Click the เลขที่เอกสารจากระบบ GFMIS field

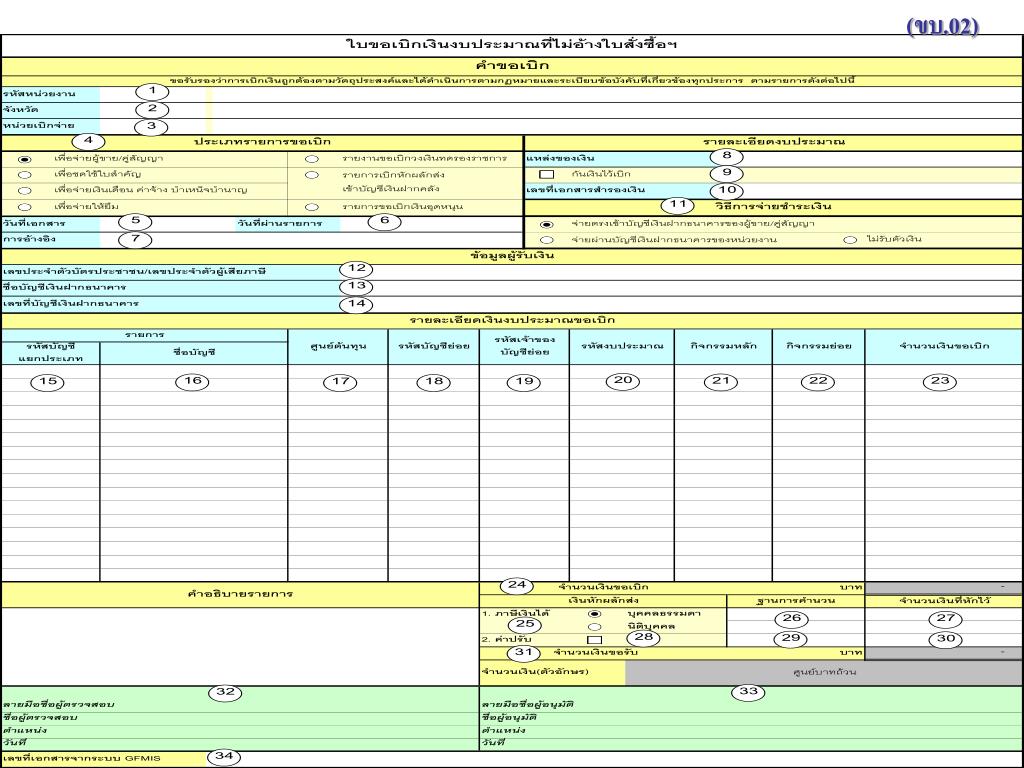tap(614, 759)
